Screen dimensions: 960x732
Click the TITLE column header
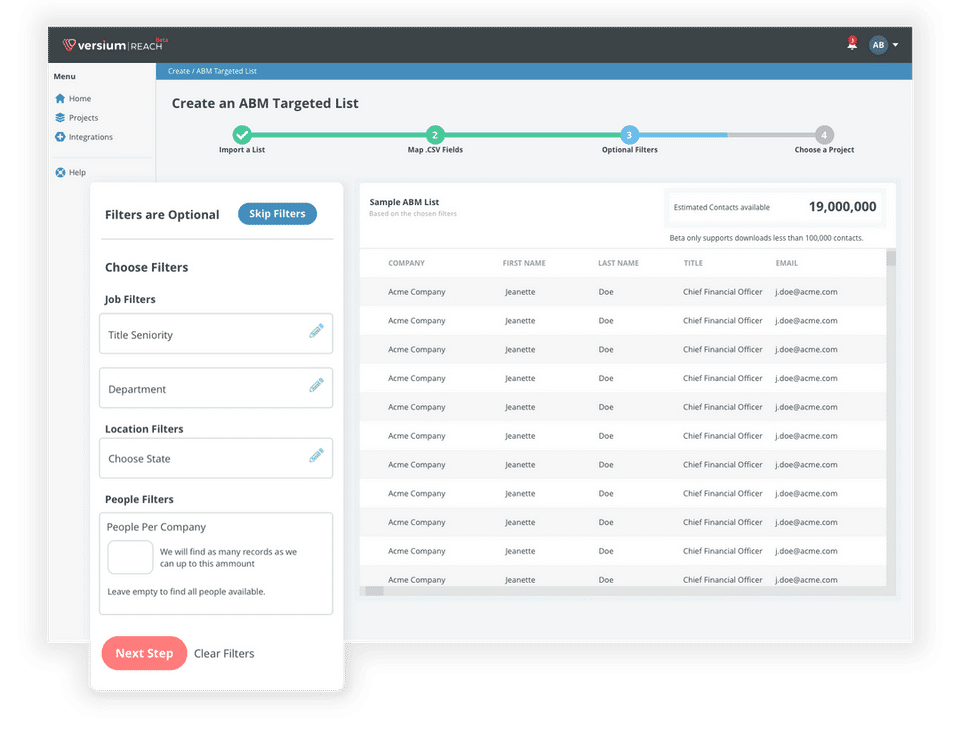(693, 263)
